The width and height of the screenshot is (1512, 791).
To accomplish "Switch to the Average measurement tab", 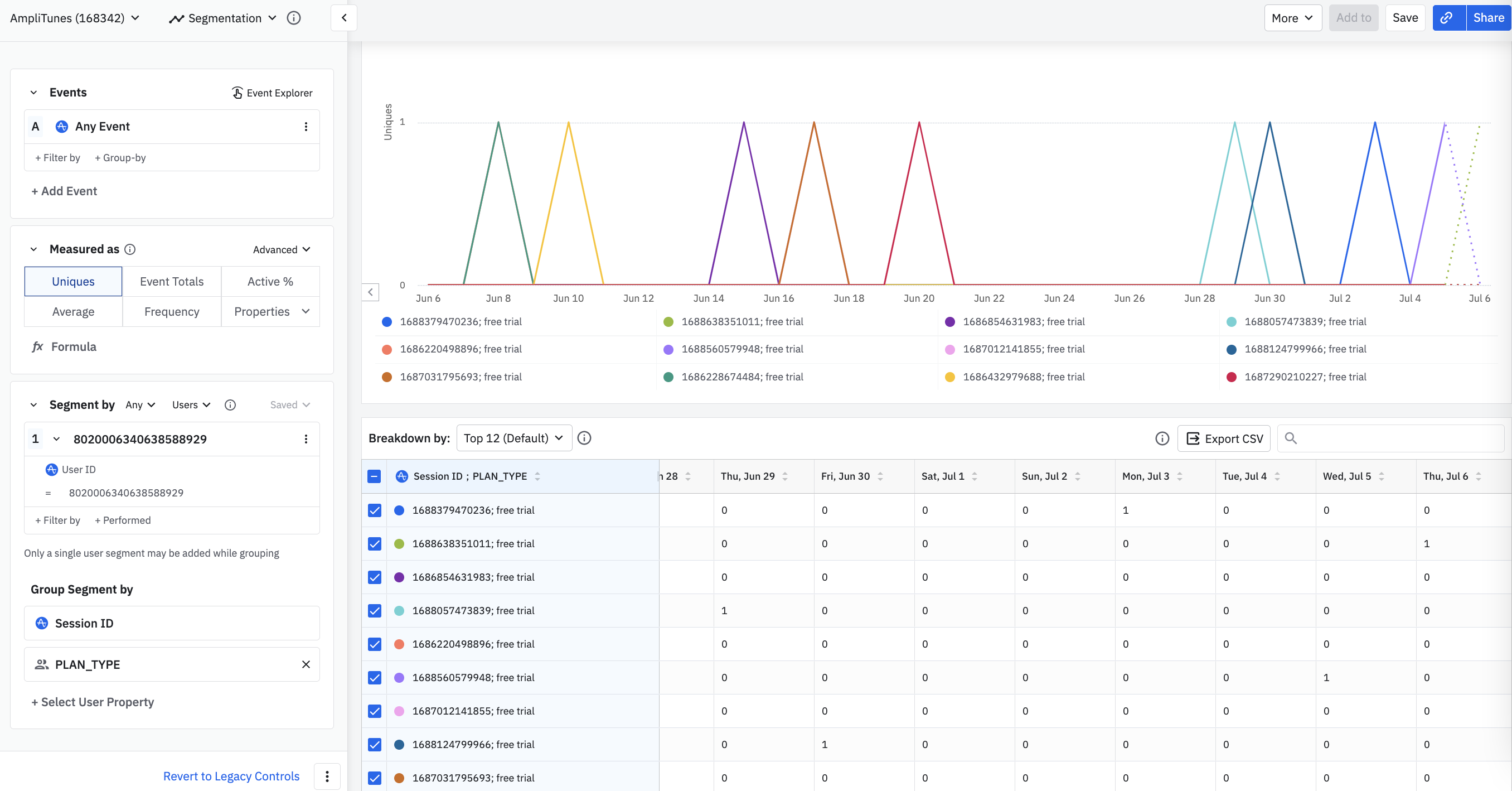I will [74, 311].
